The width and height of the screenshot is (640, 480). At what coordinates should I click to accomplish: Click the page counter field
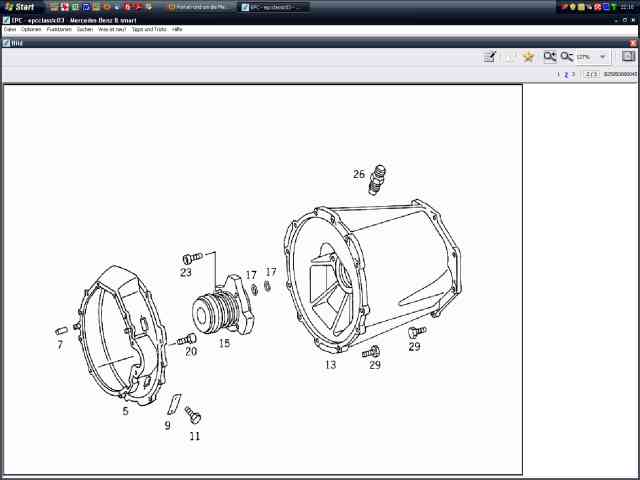tap(590, 74)
